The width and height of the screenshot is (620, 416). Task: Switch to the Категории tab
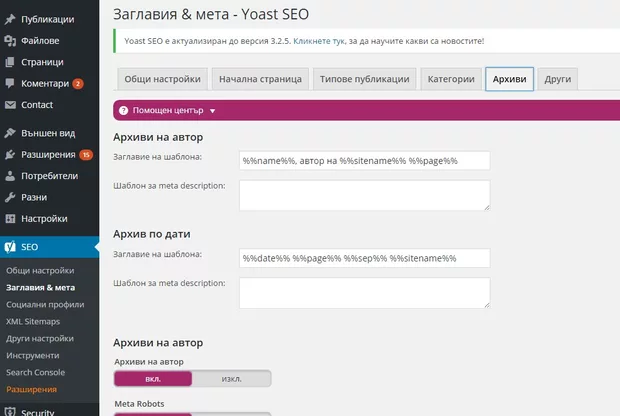(449, 80)
